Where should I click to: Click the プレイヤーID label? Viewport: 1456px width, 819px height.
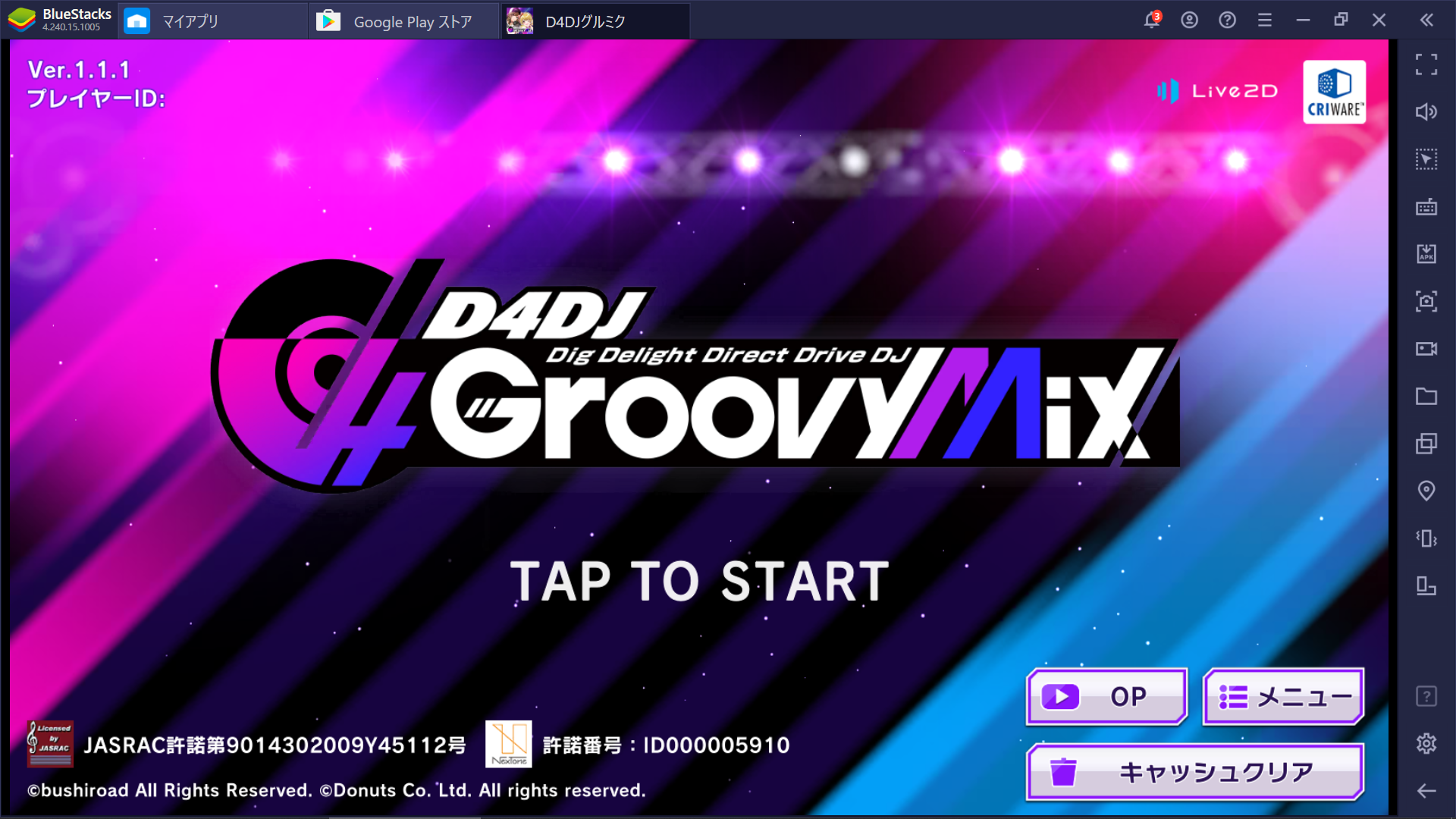pos(96,99)
